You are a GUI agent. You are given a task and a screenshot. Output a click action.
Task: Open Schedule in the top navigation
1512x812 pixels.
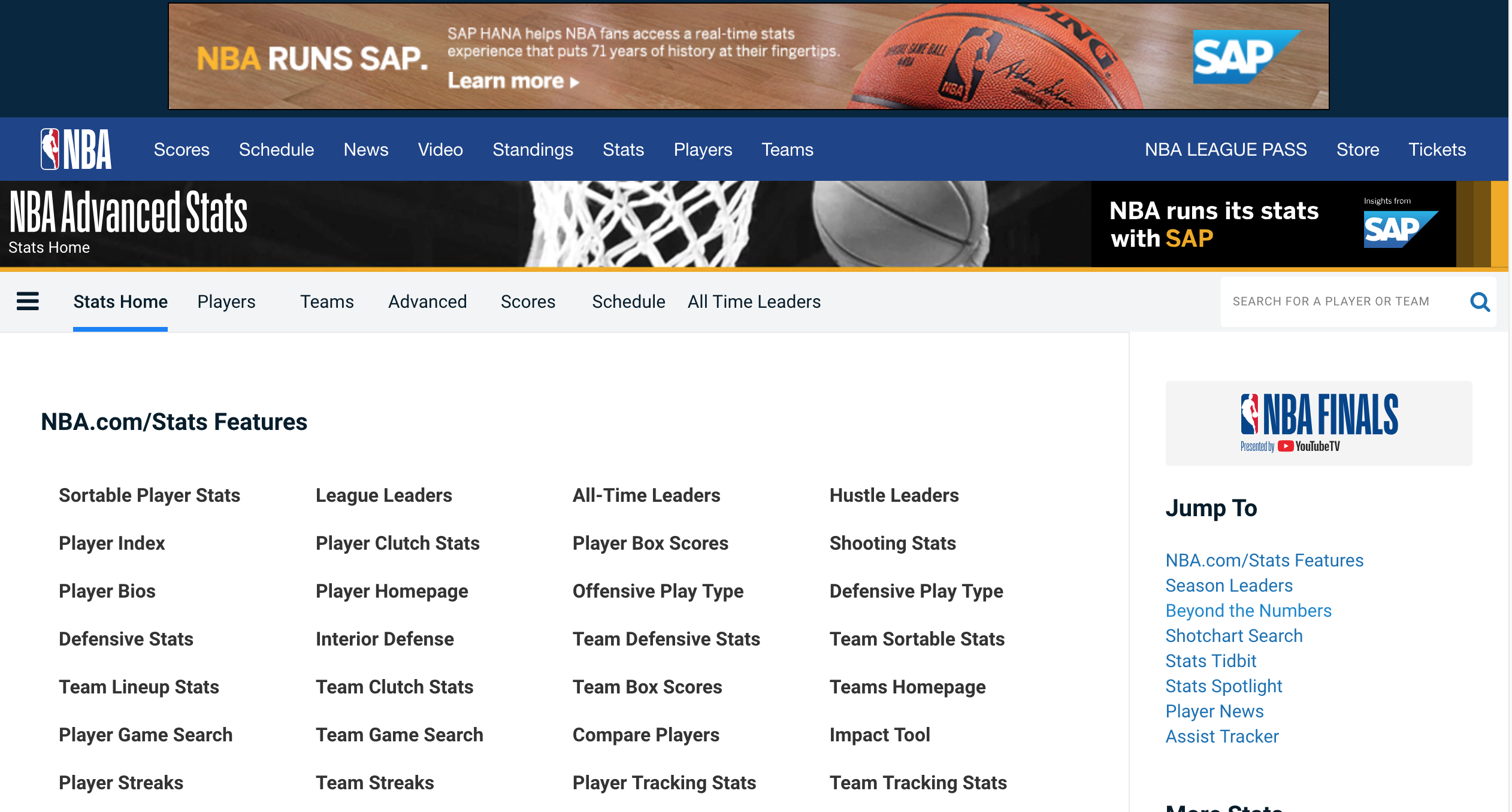coord(276,150)
